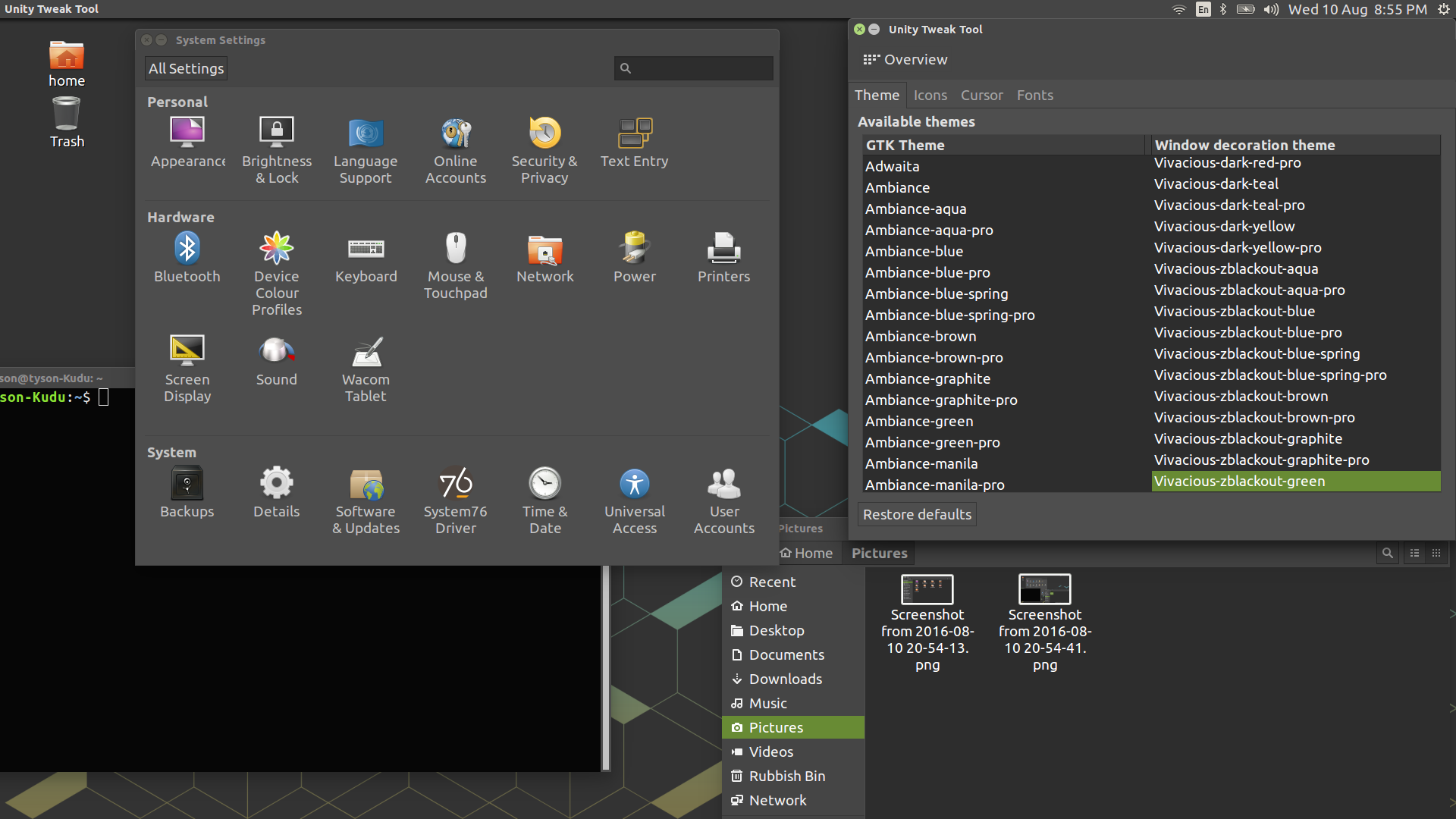The height and width of the screenshot is (819, 1456).
Task: Switch to the Icons tab
Action: click(x=930, y=95)
